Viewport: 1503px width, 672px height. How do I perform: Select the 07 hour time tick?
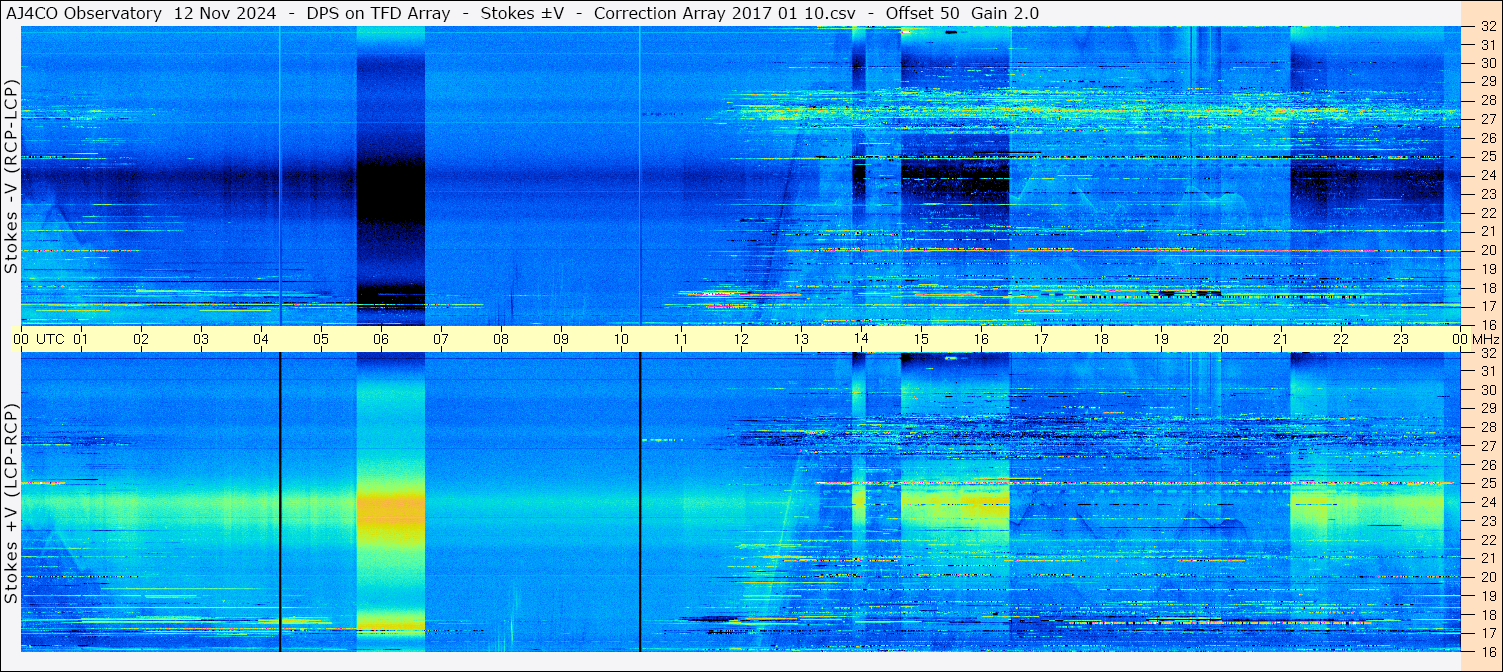click(x=441, y=339)
